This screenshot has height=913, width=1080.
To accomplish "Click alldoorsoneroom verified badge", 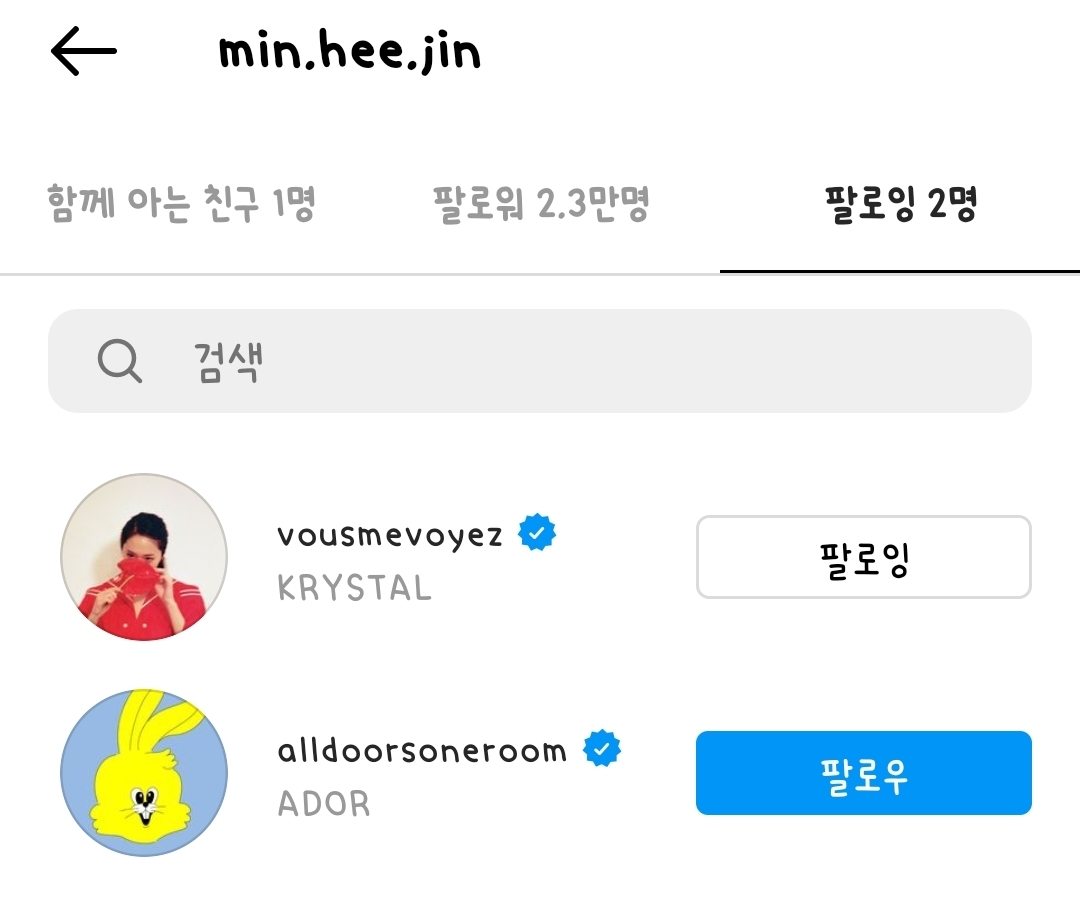I will (602, 748).
